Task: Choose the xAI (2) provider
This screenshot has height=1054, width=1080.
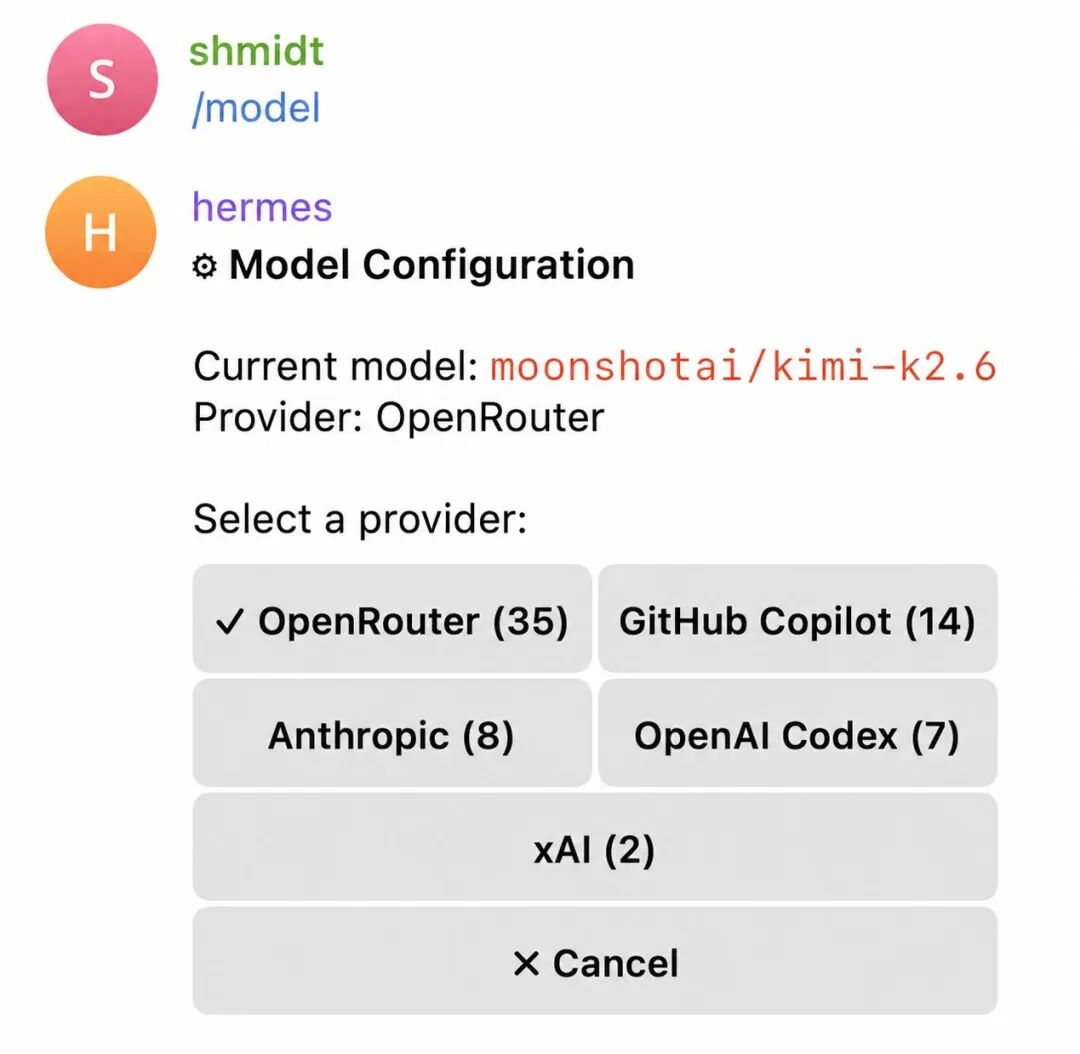Action: tap(595, 847)
